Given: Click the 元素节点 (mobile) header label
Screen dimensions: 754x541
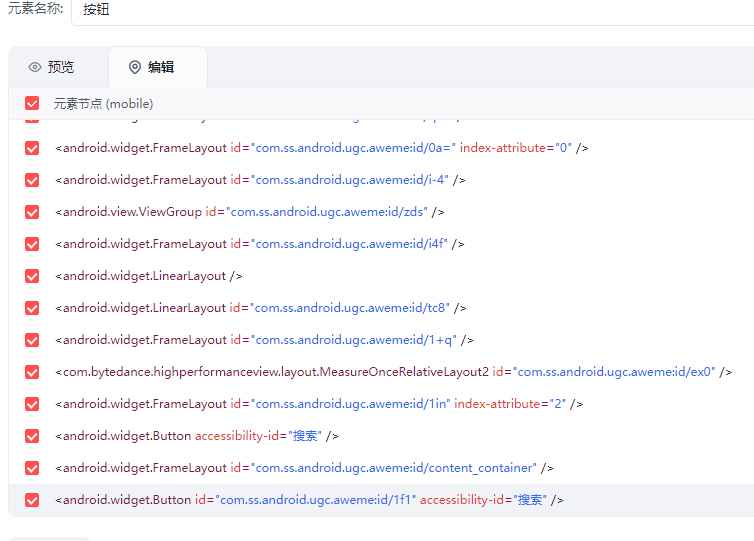Looking at the screenshot, I should click(x=103, y=103).
